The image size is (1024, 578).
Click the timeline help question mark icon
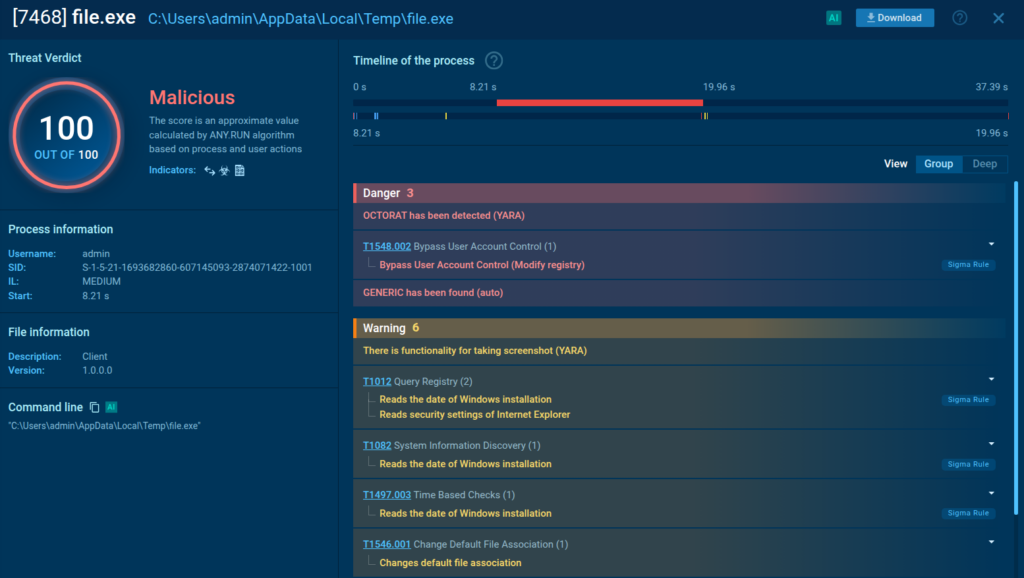point(493,61)
